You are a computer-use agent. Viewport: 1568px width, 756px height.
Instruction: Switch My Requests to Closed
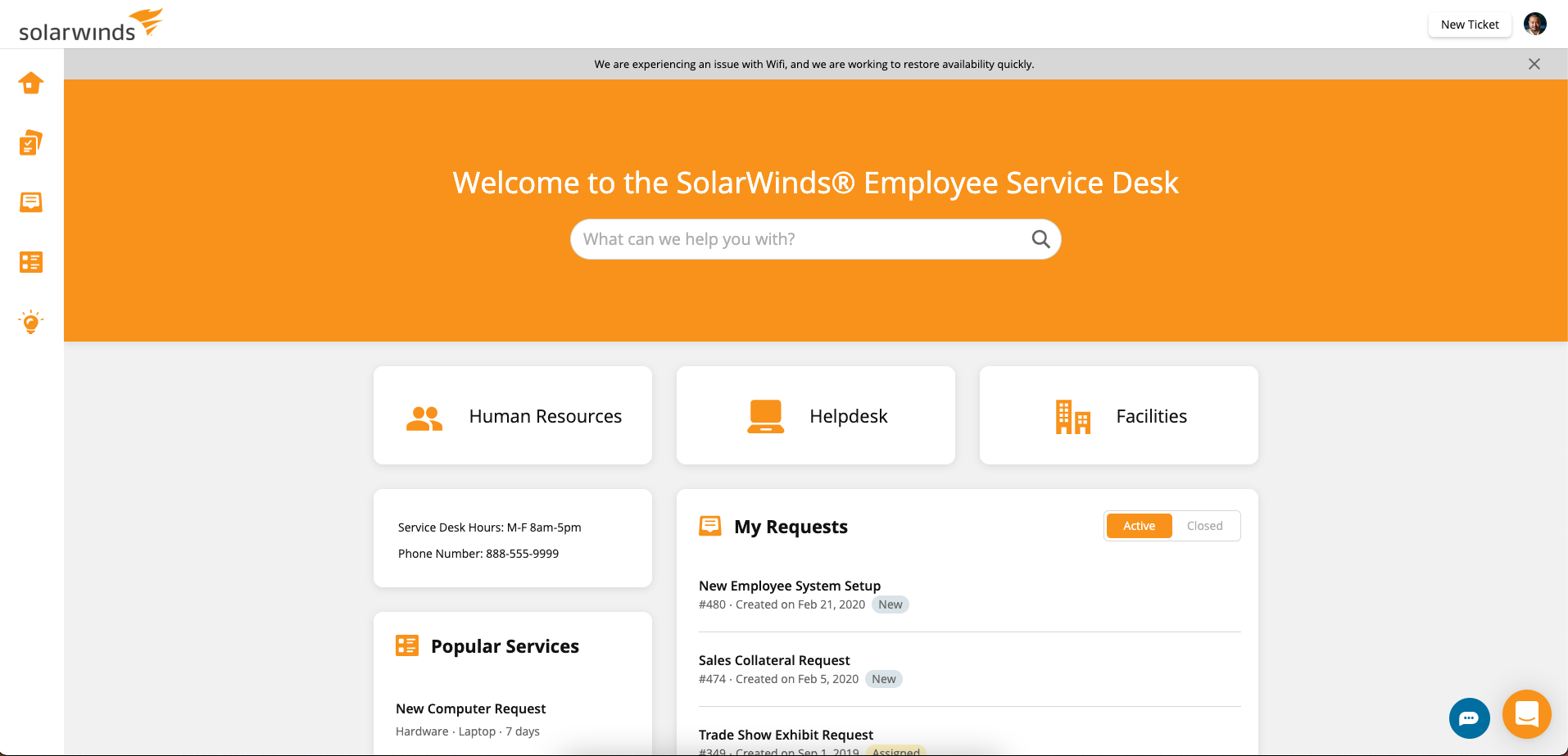coord(1204,526)
